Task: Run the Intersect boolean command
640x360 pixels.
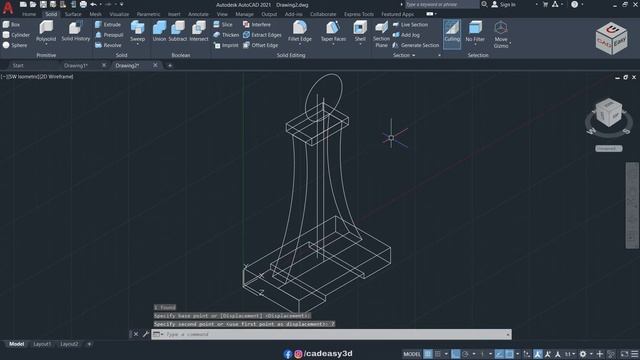Action: coord(199,31)
